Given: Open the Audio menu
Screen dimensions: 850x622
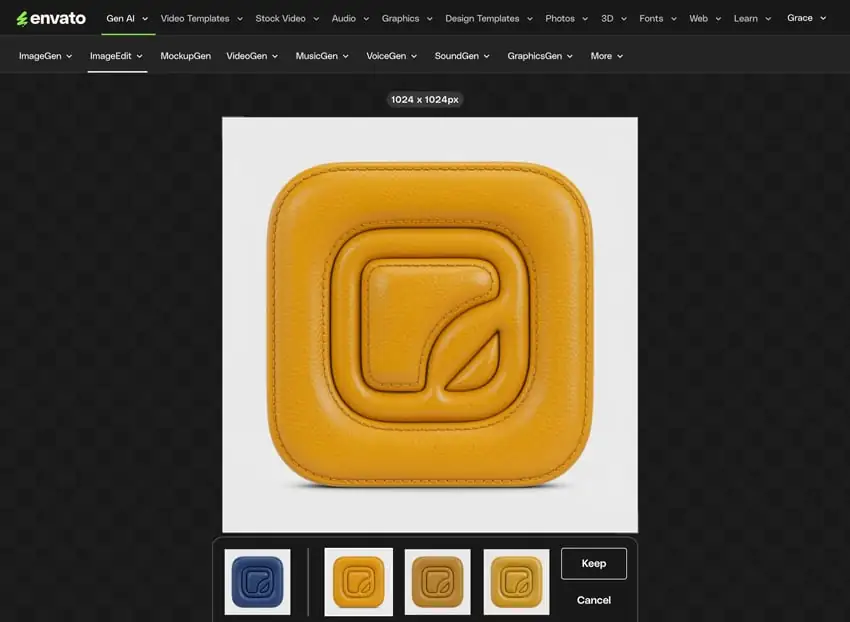Looking at the screenshot, I should click(x=344, y=18).
